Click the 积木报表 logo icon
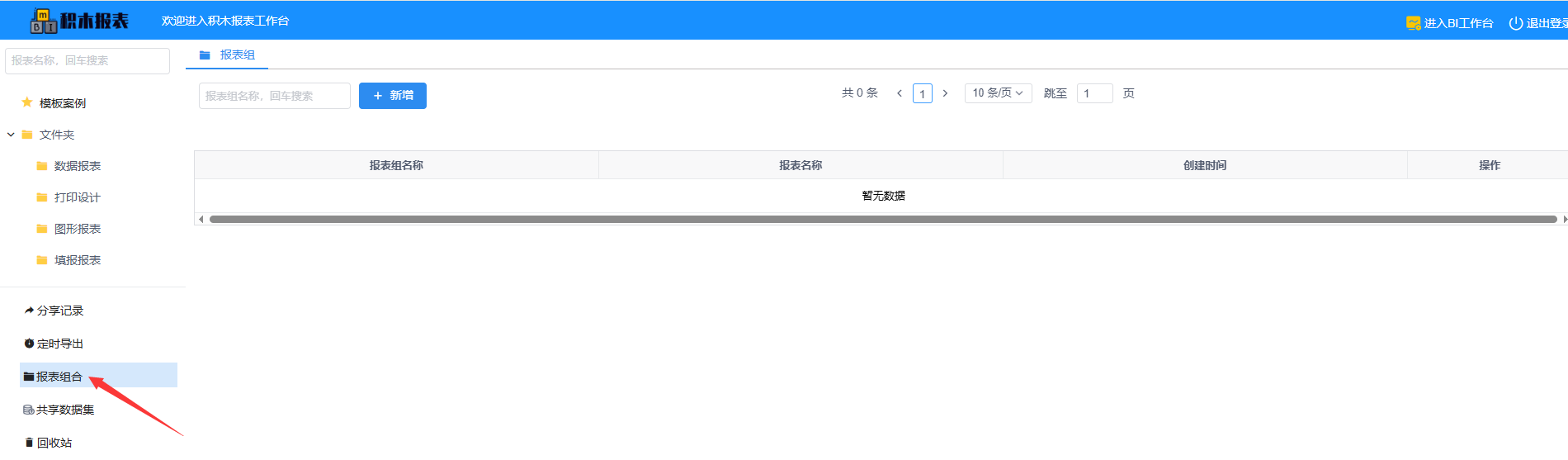 [43, 21]
